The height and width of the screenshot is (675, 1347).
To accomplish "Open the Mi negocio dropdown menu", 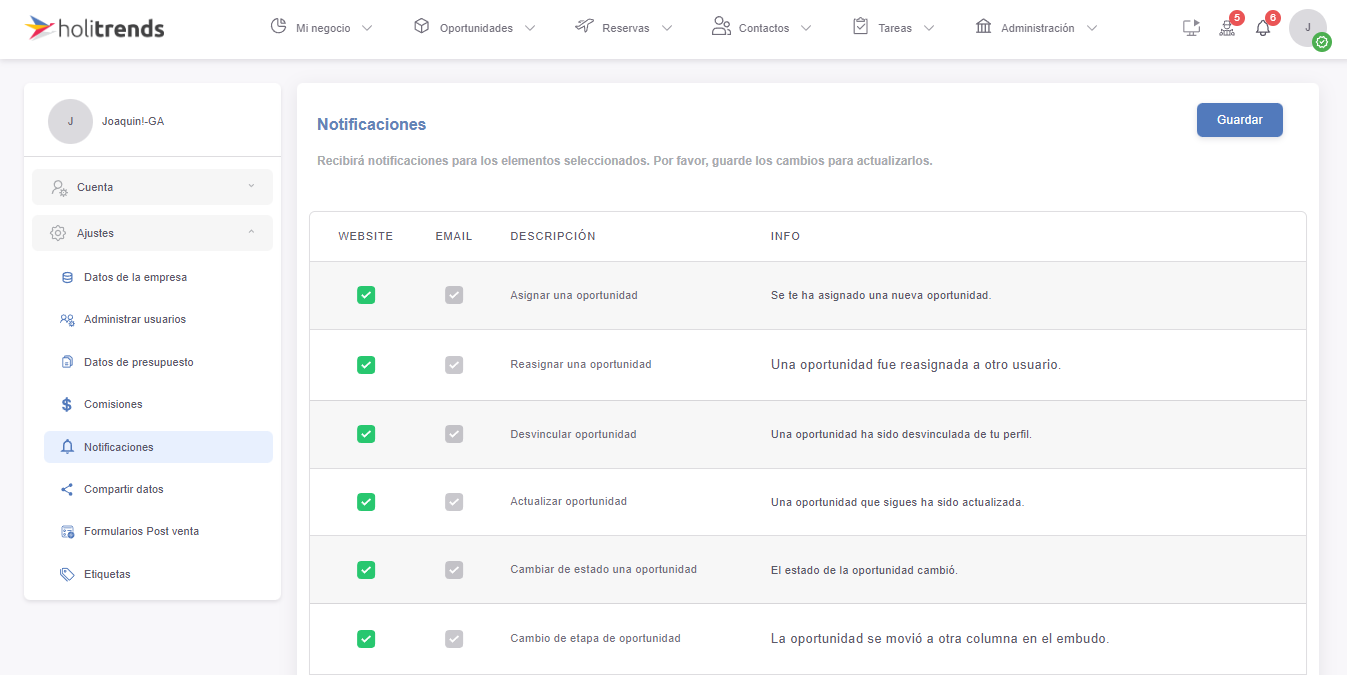I will pos(322,28).
